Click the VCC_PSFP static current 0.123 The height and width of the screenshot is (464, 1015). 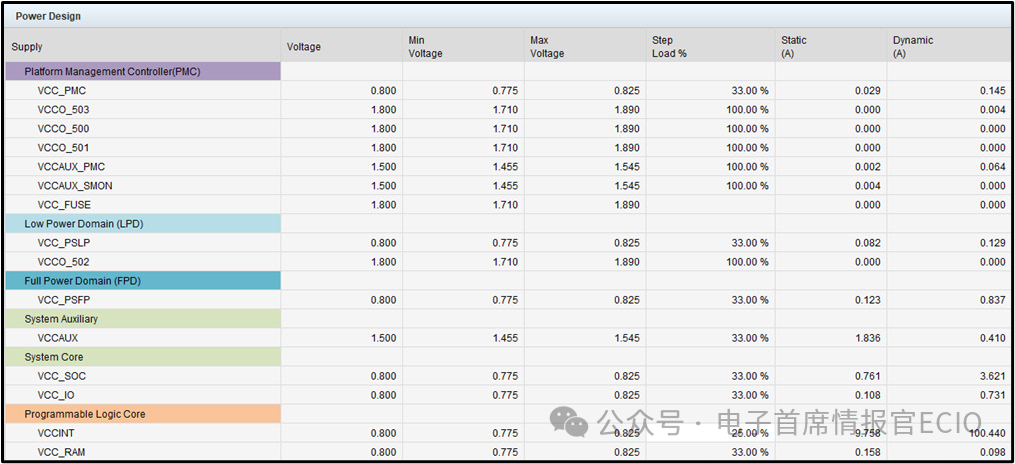click(x=867, y=300)
